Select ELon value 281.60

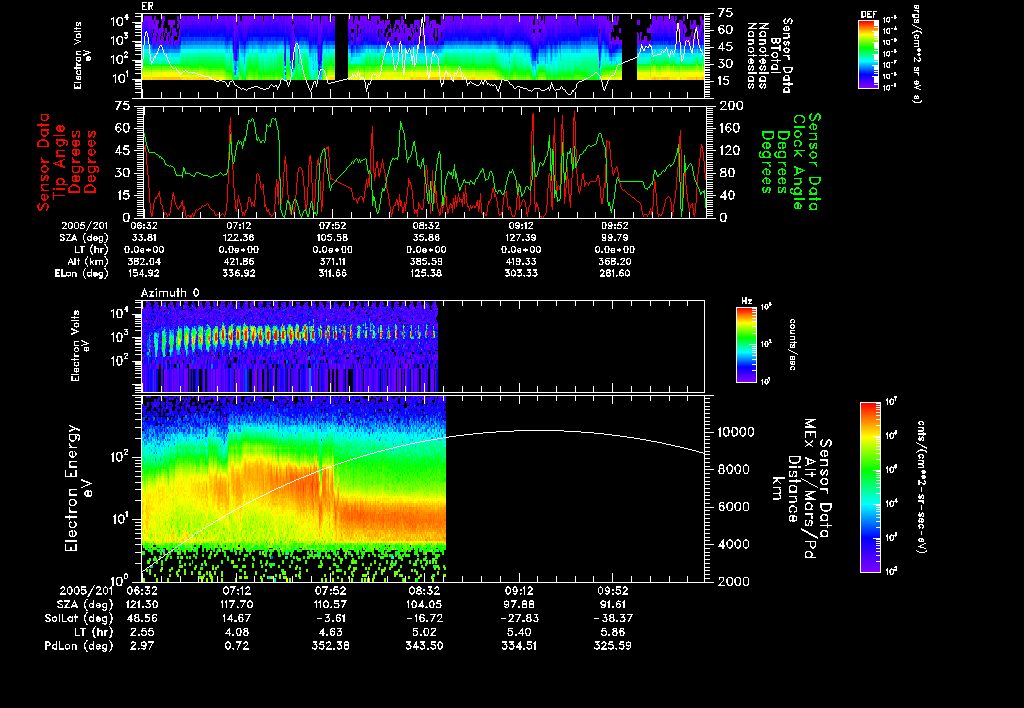click(x=615, y=274)
